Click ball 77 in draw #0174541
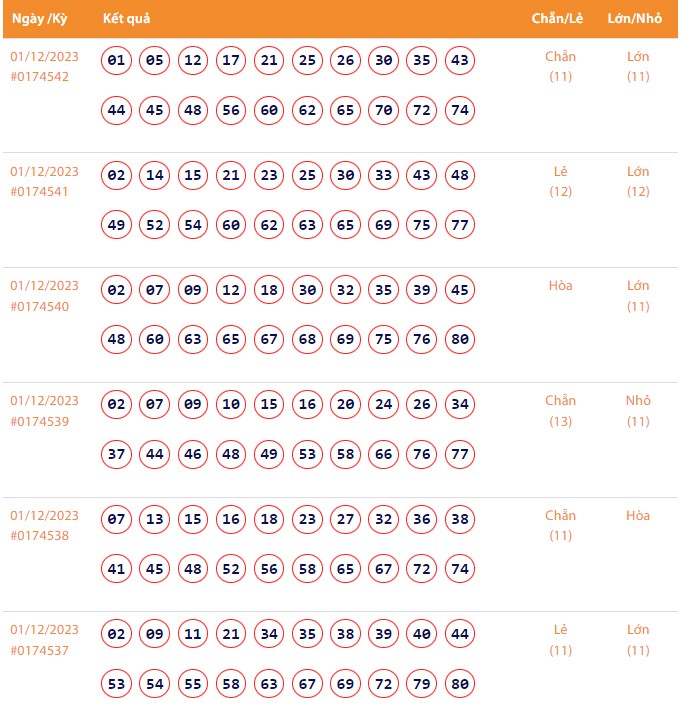This screenshot has width=682, height=710. (x=460, y=225)
